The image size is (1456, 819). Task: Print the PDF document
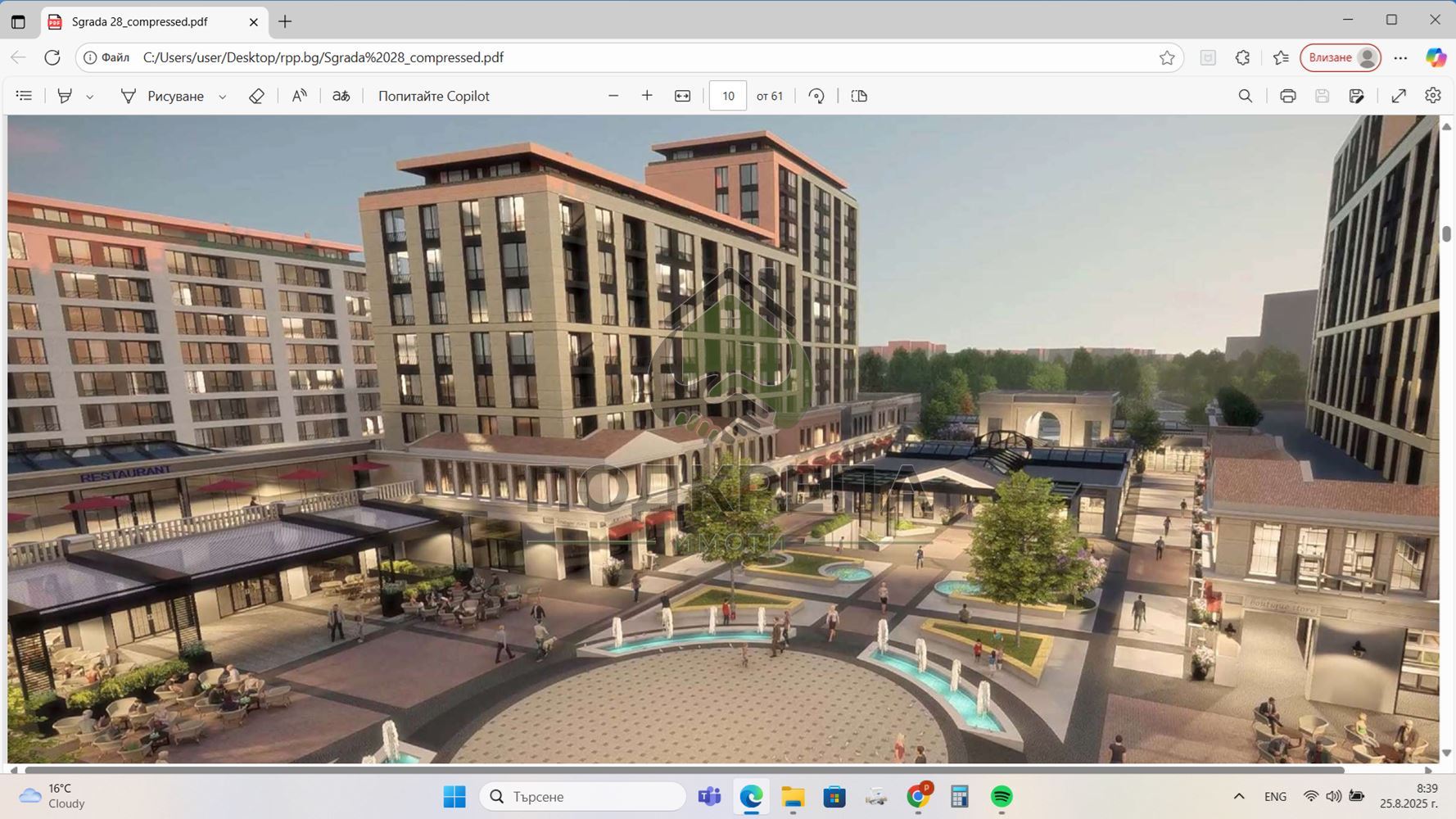[1287, 96]
